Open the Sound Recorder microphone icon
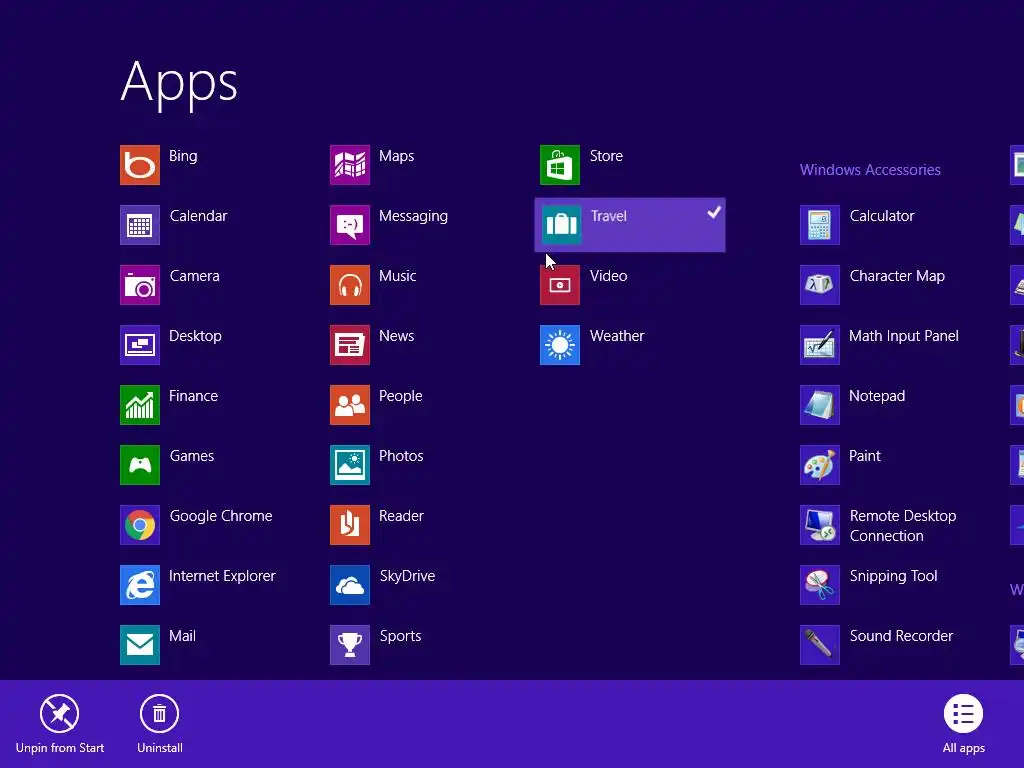1024x768 pixels. 820,645
